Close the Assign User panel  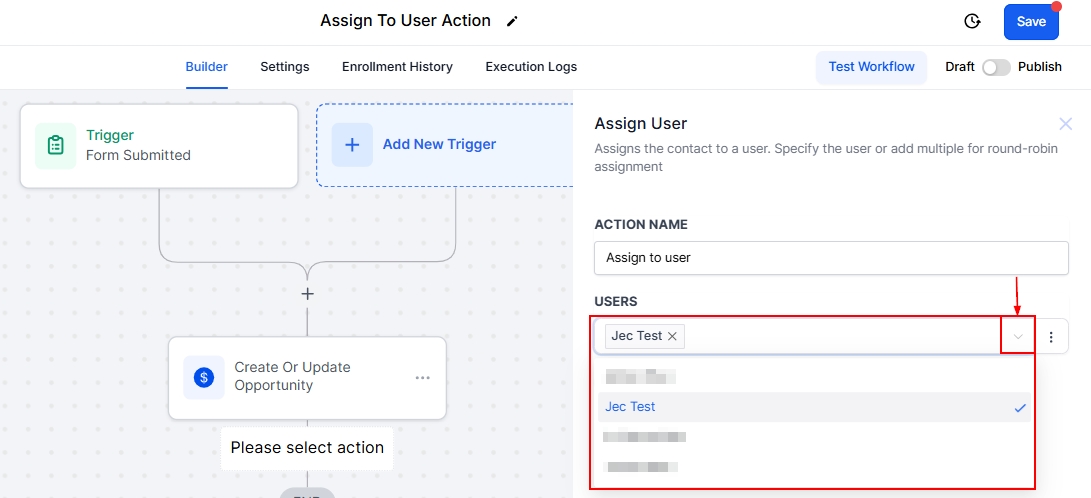click(x=1065, y=124)
